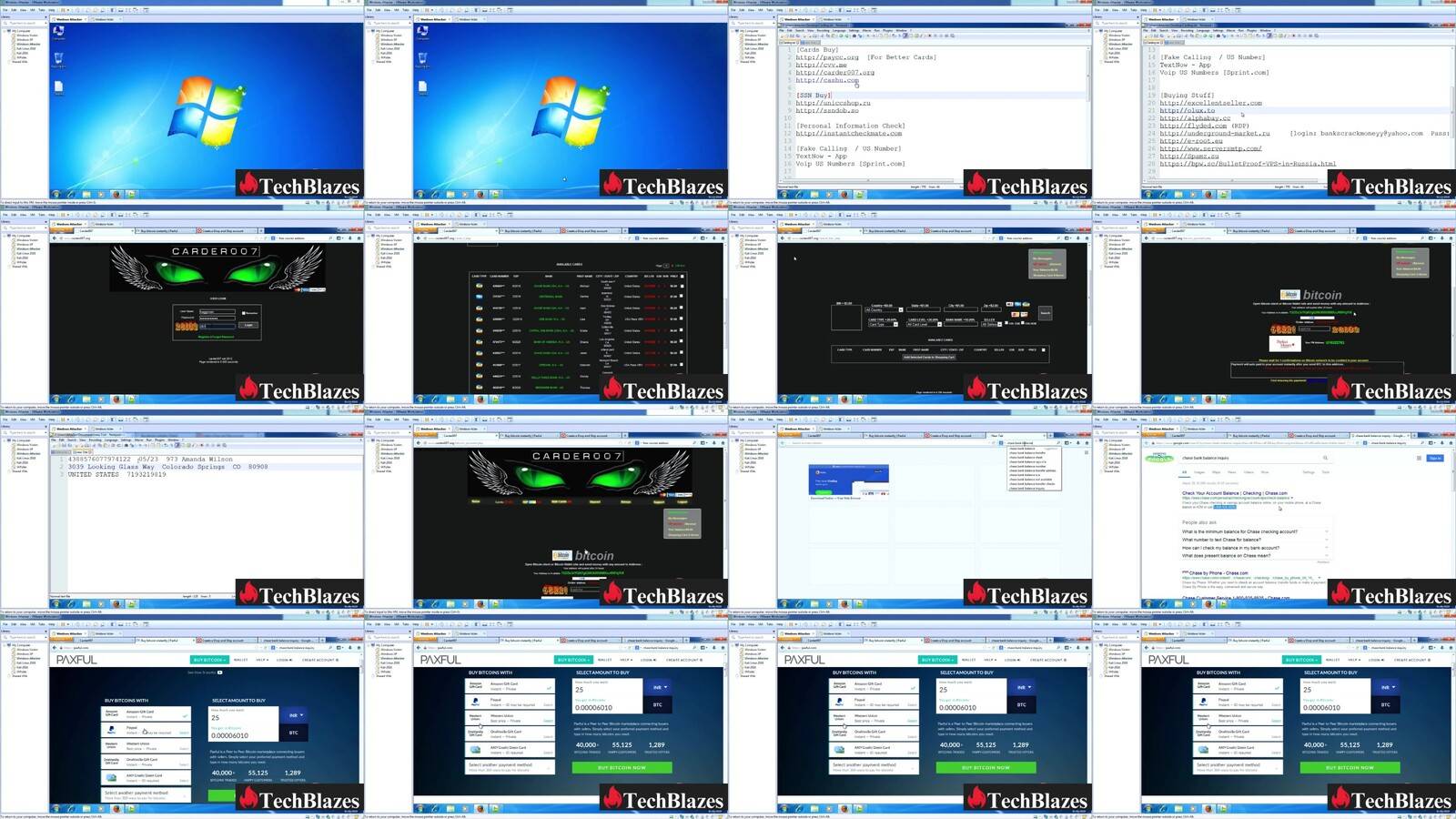Click '[Personal Information Check]' line in Notepad++ frame
1456x819 pixels.
click(851, 126)
